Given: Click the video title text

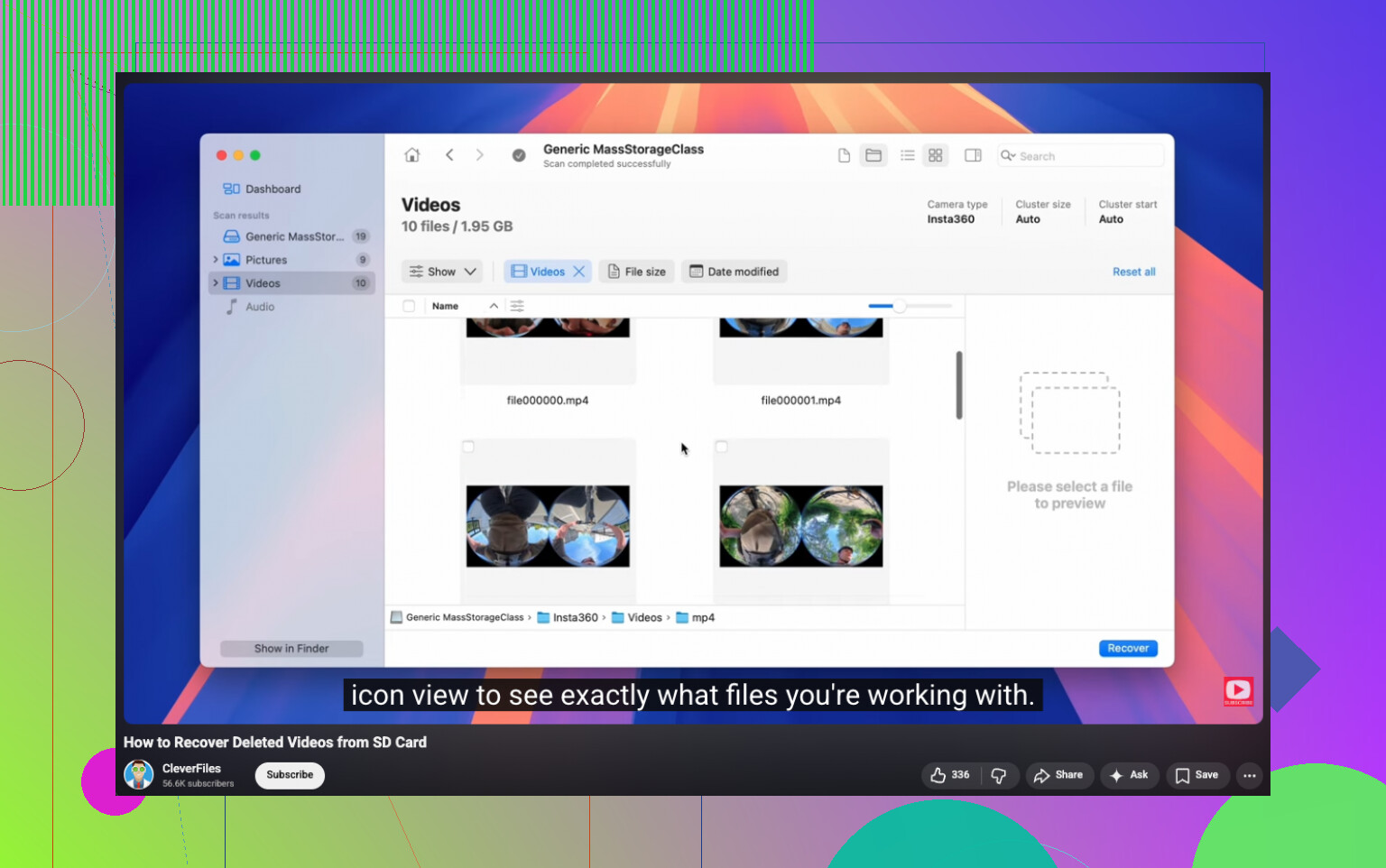Looking at the screenshot, I should tap(275, 743).
